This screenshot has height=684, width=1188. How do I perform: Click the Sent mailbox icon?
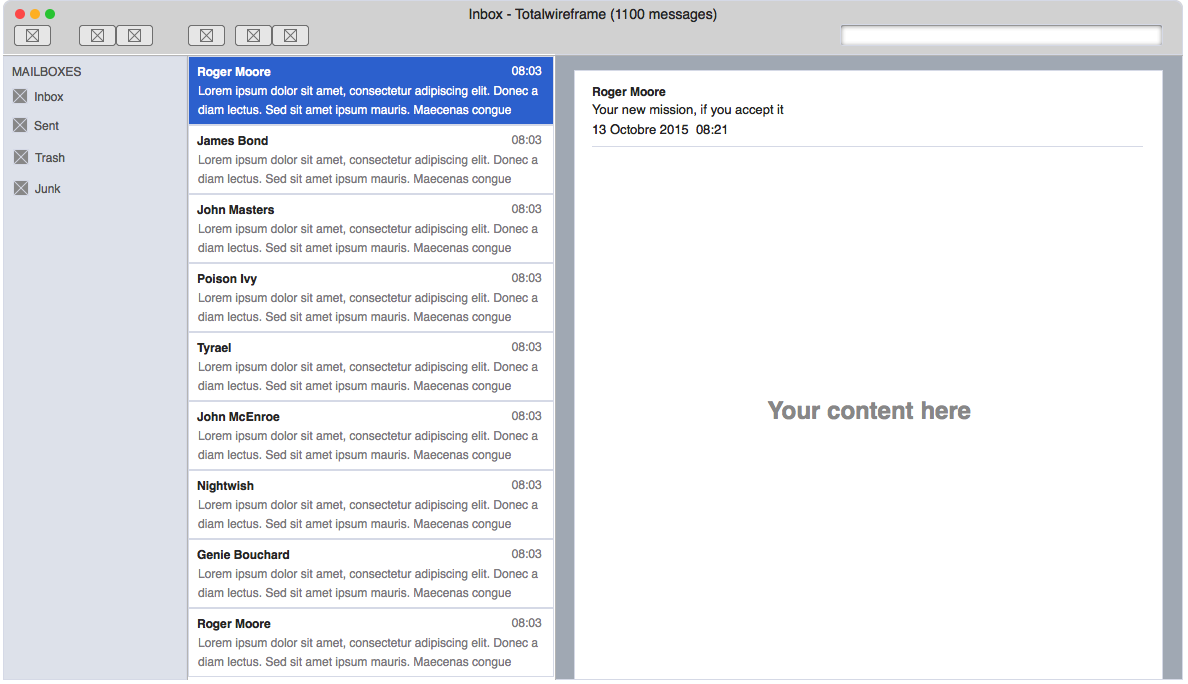(21, 126)
